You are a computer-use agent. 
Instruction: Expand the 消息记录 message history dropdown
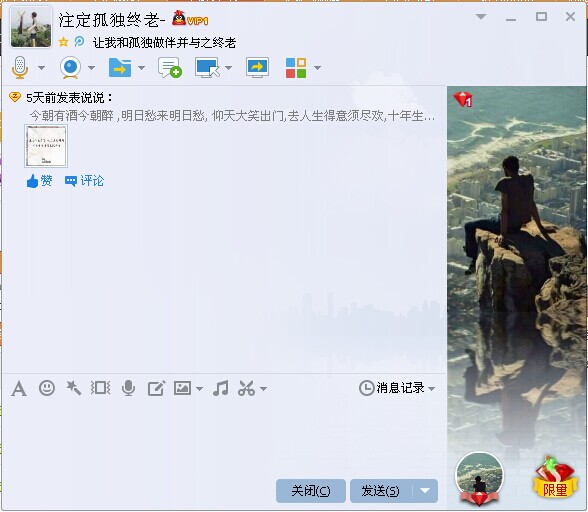(431, 389)
